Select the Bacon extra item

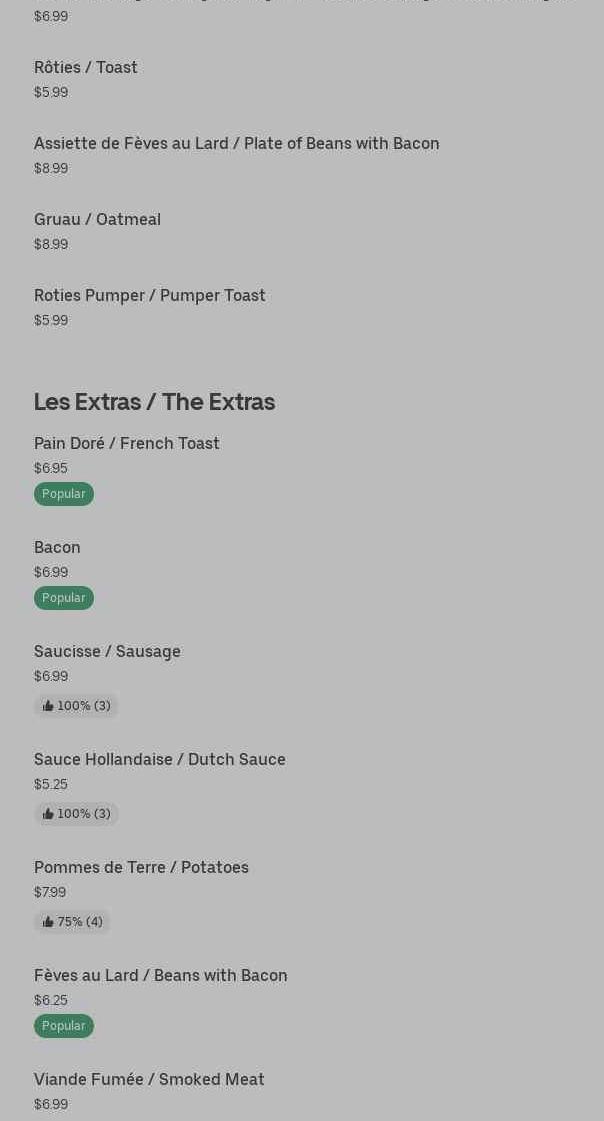[57, 547]
